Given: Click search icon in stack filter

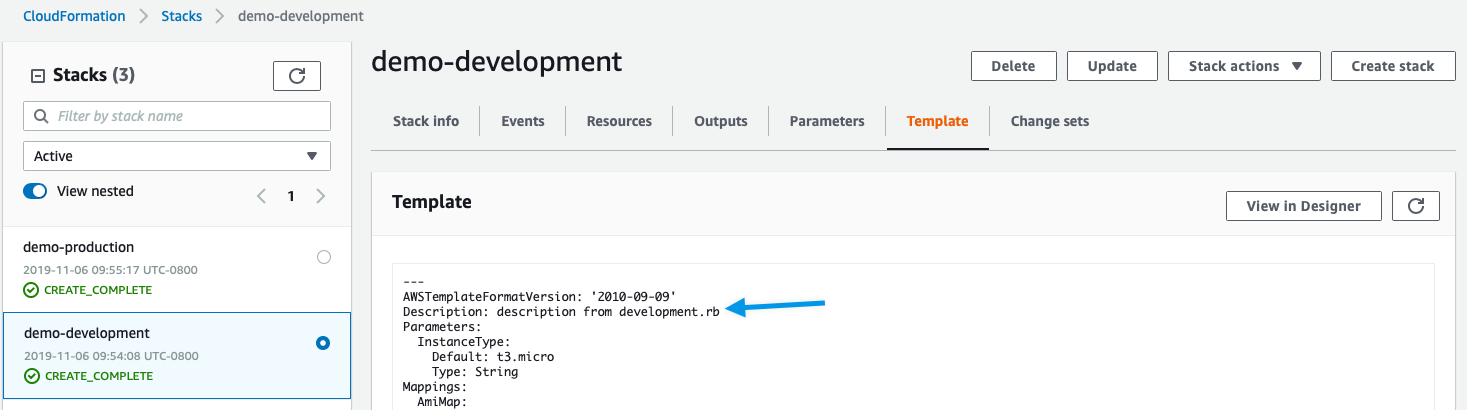Looking at the screenshot, I should point(41,116).
